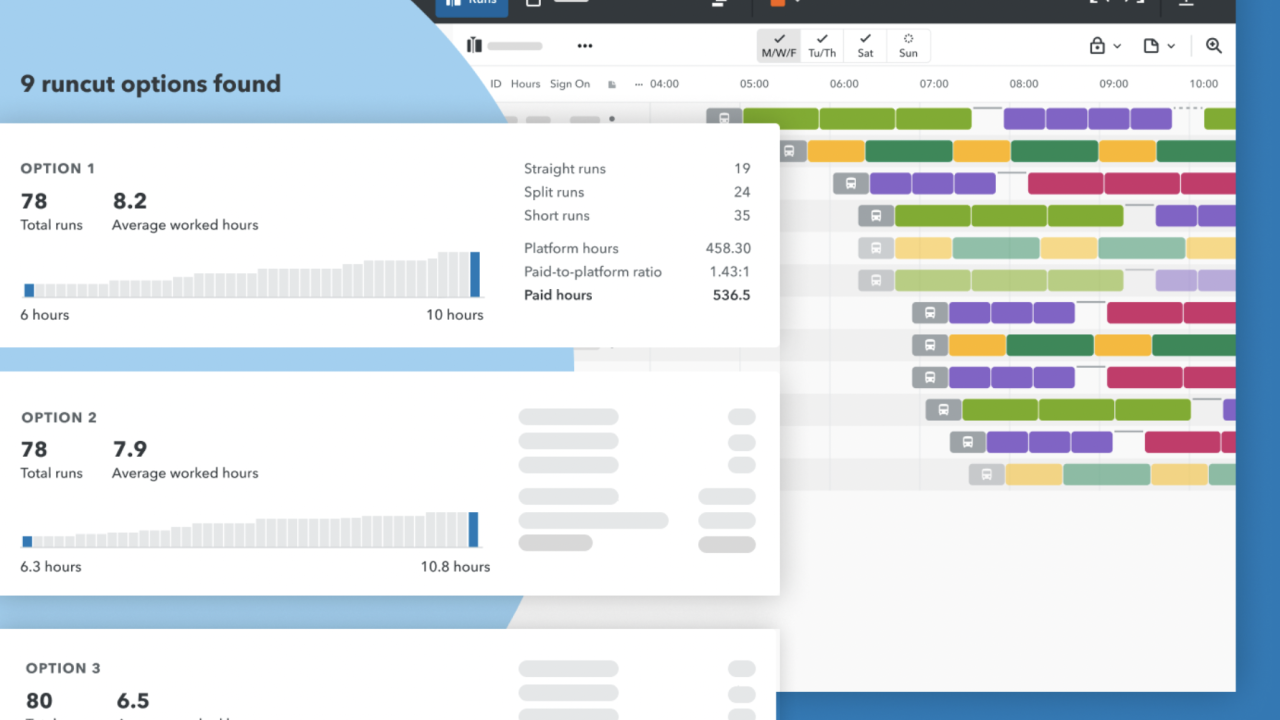Click the lock icon in the toolbar
This screenshot has width=1280, height=720.
(1097, 46)
